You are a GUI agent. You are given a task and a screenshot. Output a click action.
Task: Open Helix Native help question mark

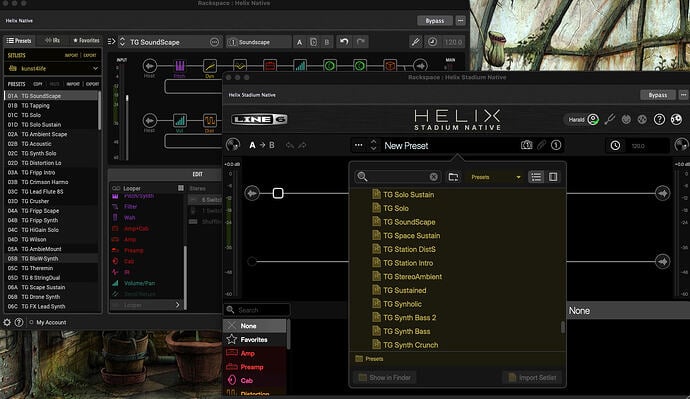[x=18, y=322]
